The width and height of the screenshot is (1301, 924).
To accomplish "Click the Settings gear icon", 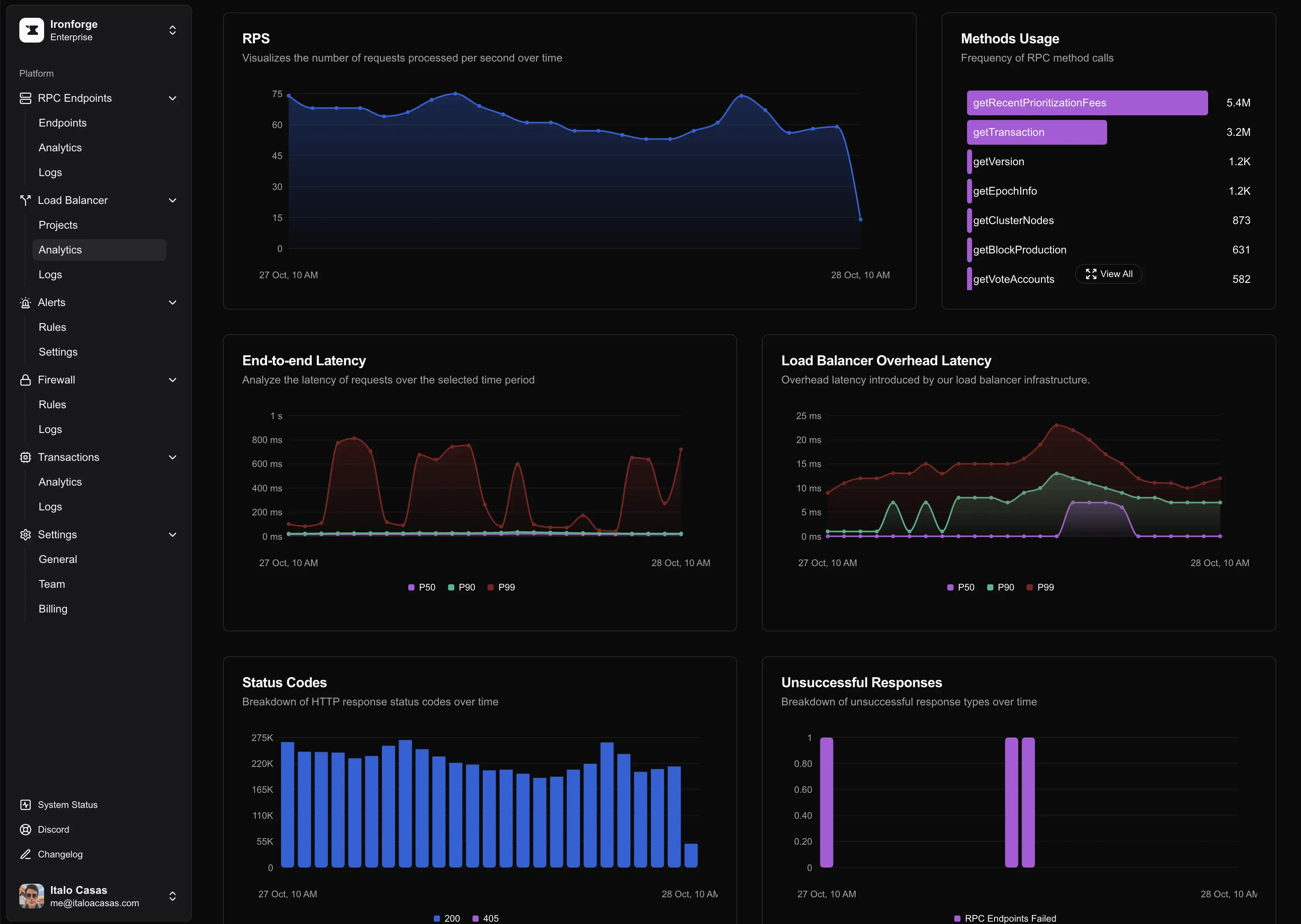I will [26, 535].
